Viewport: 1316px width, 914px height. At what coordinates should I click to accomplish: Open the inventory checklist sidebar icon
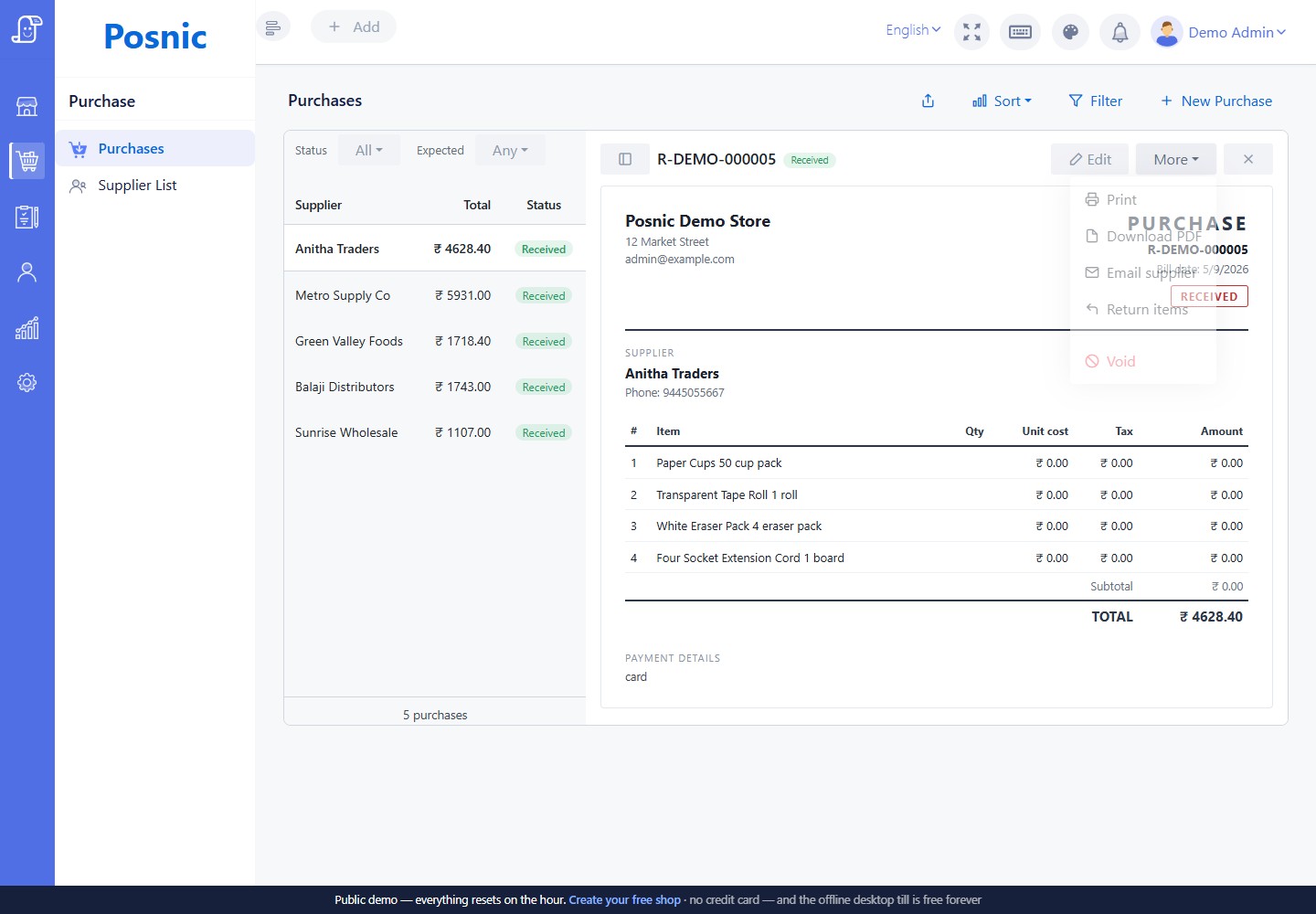pyautogui.click(x=27, y=217)
